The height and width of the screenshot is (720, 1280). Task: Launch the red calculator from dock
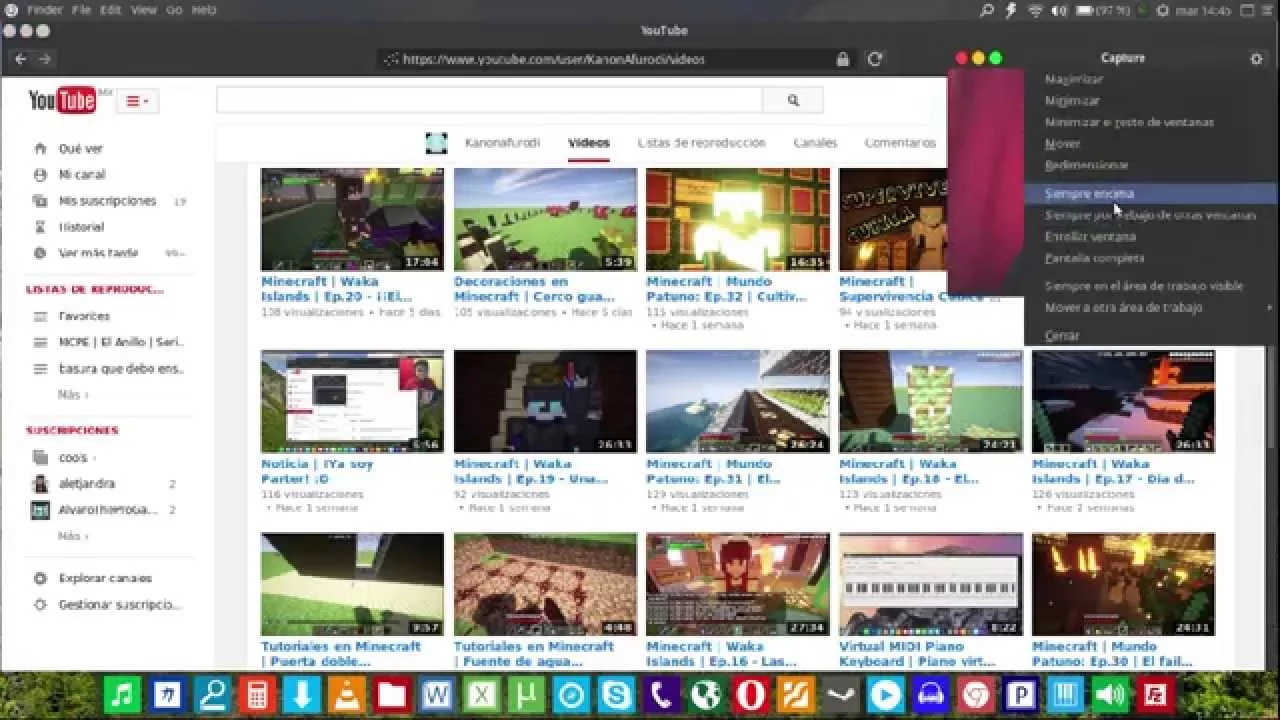257,694
